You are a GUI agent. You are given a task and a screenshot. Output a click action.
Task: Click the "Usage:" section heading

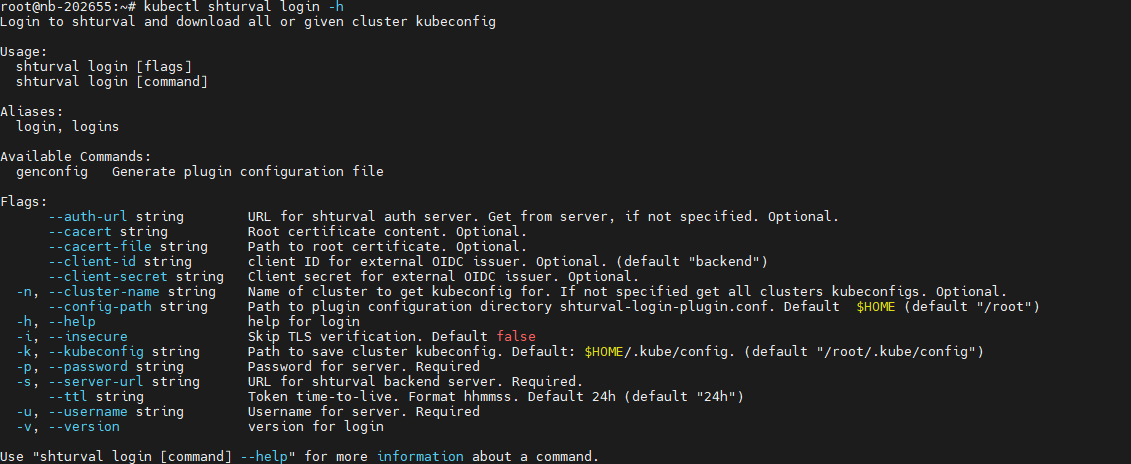coord(24,50)
